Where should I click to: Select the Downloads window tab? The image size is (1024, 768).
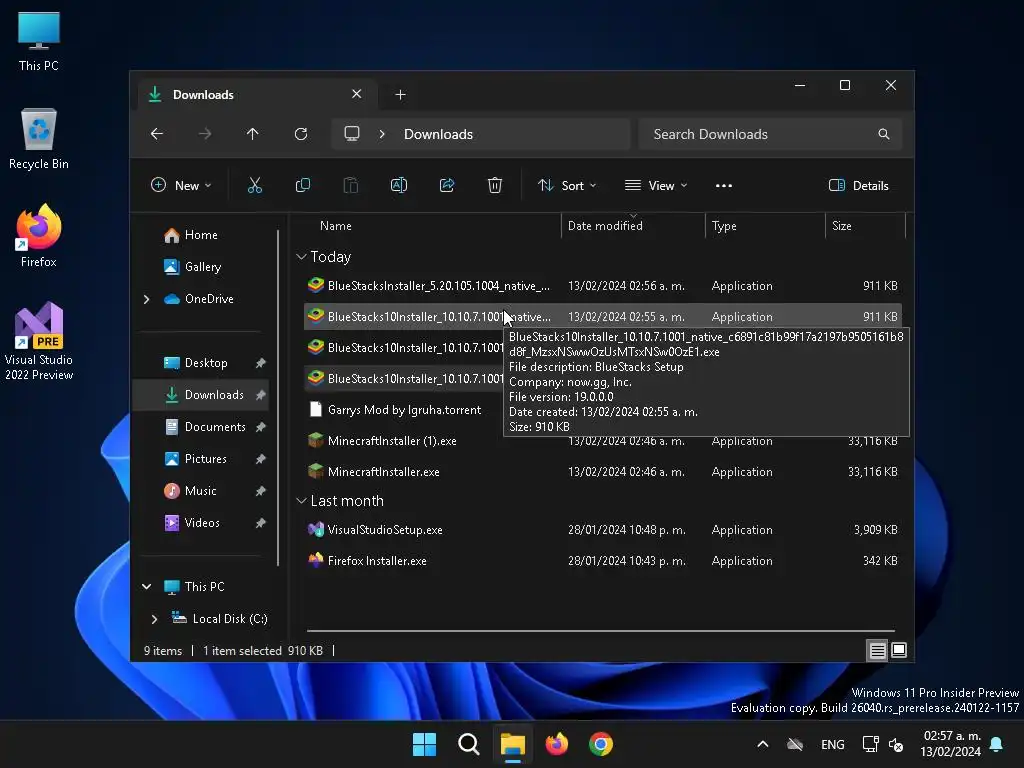pos(255,95)
